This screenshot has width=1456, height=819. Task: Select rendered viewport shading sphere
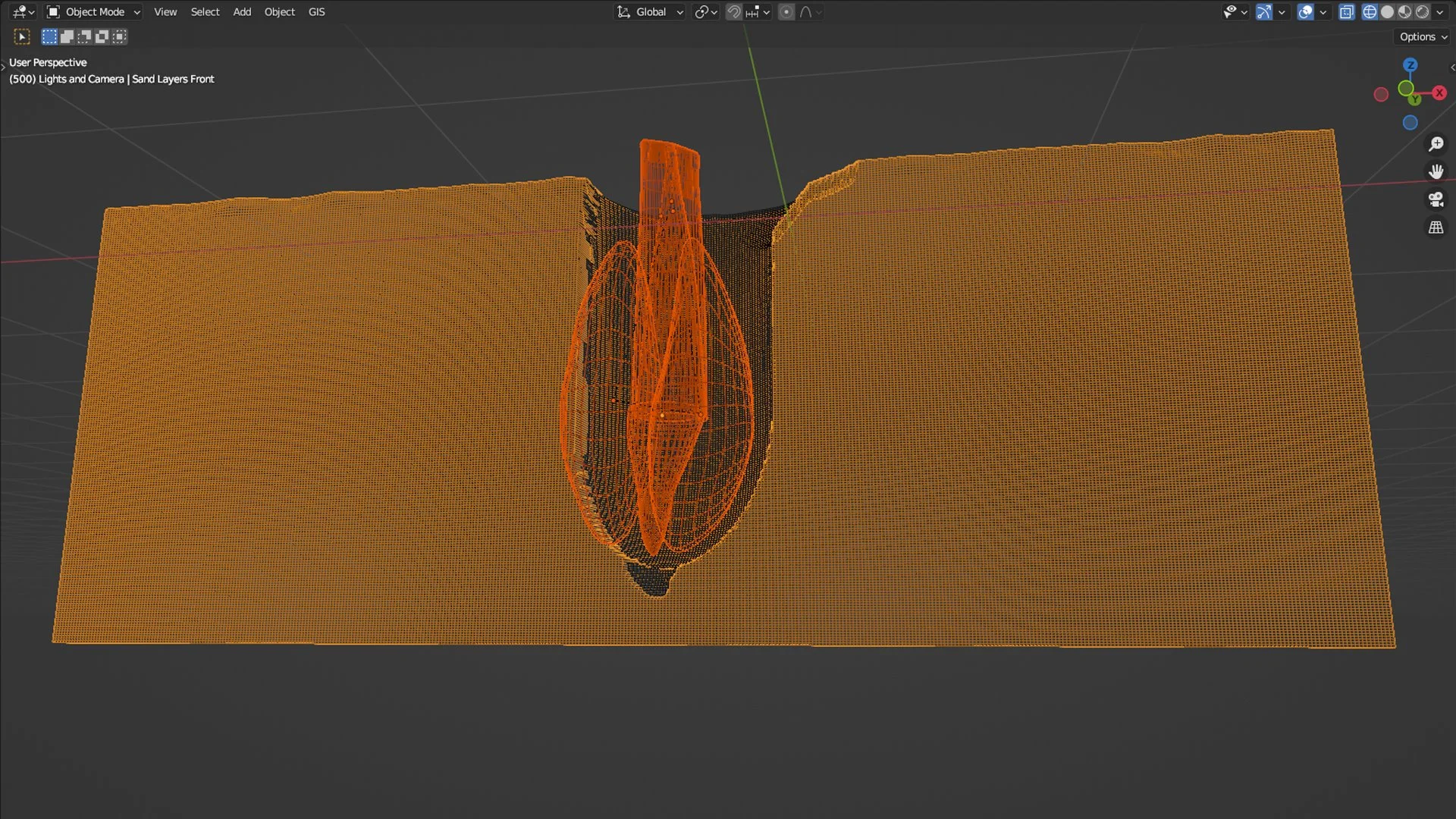[1422, 12]
